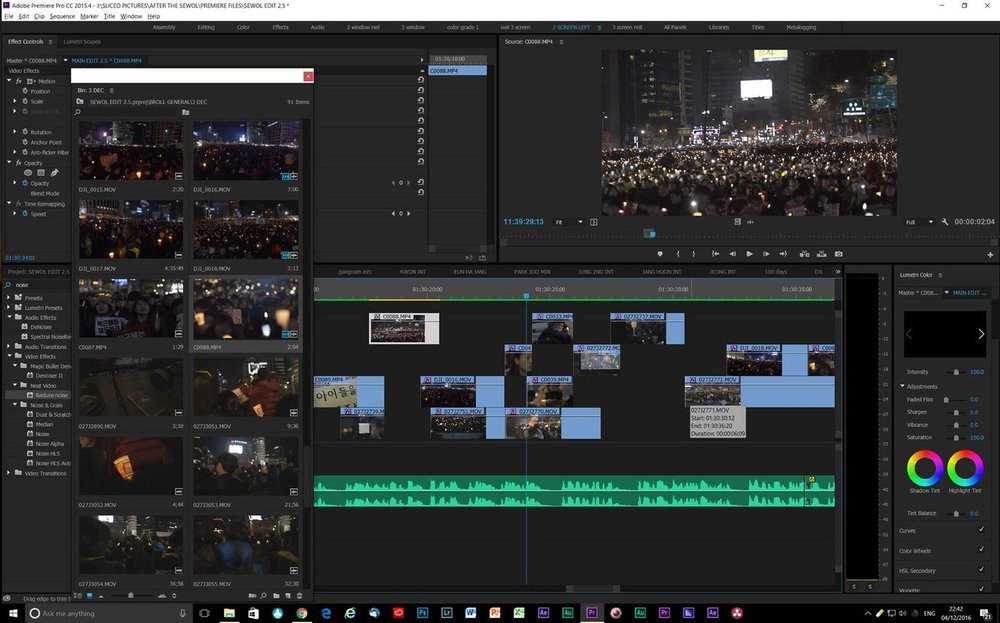The width and height of the screenshot is (1000, 623).
Task: Toggle animation stopwatch for Position
Action: (25, 91)
